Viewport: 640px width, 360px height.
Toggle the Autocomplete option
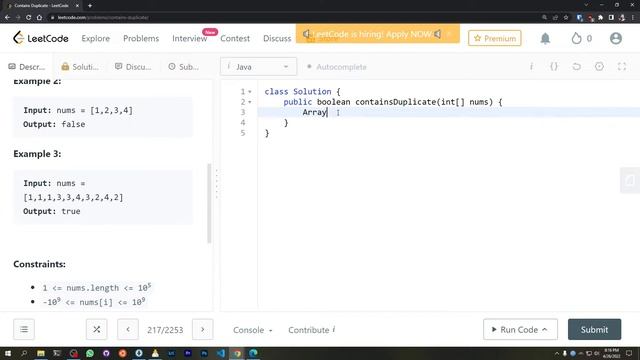337,67
